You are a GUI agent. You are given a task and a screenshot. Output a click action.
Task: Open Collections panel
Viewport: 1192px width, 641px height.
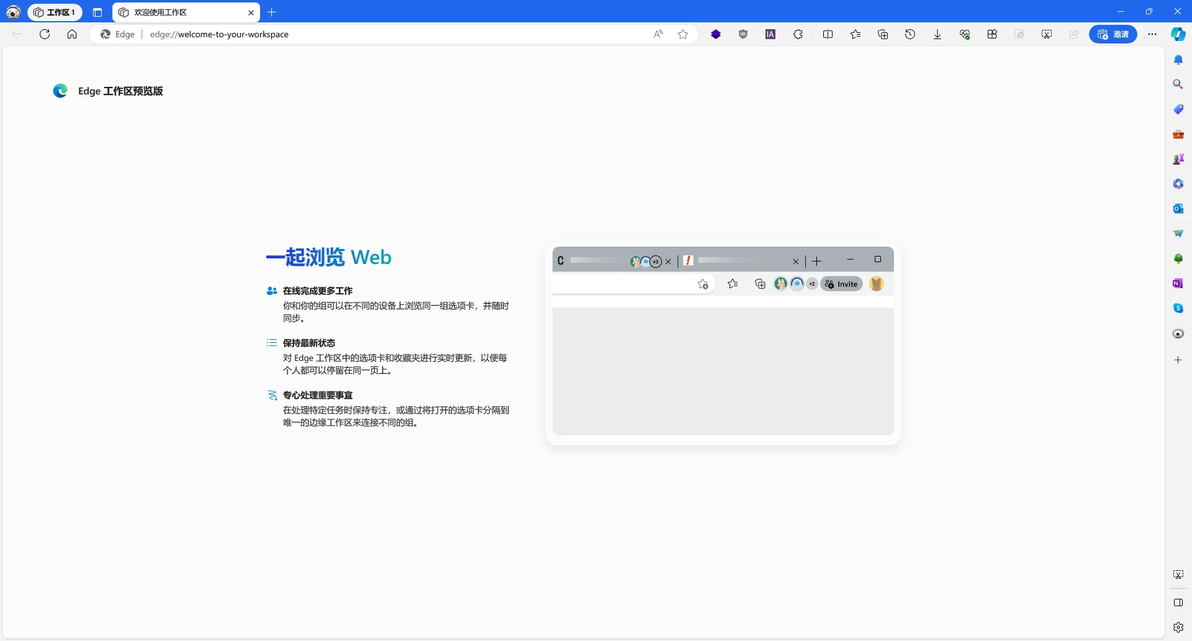click(883, 34)
